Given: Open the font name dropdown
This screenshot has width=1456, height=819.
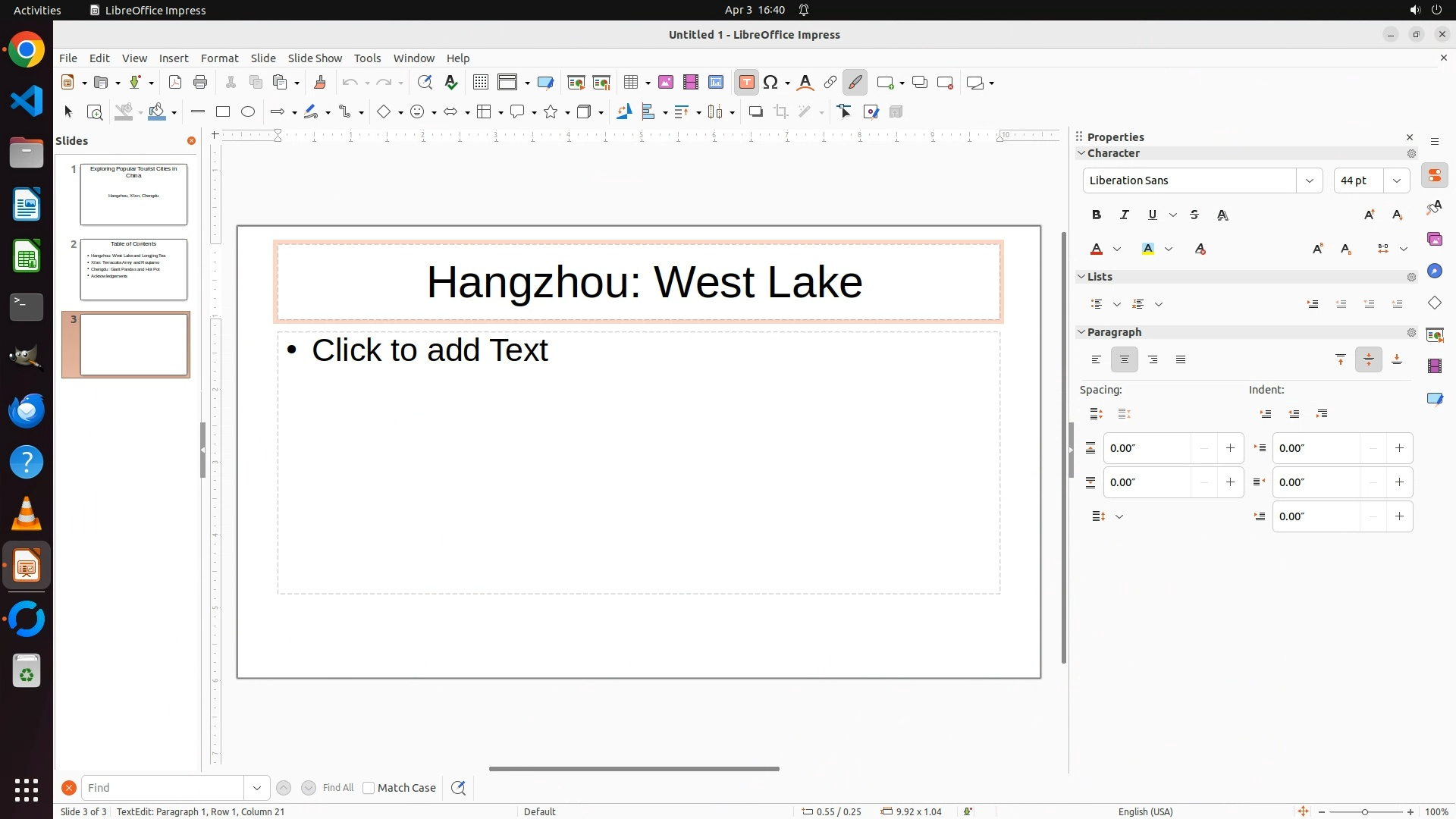Looking at the screenshot, I should [1310, 180].
